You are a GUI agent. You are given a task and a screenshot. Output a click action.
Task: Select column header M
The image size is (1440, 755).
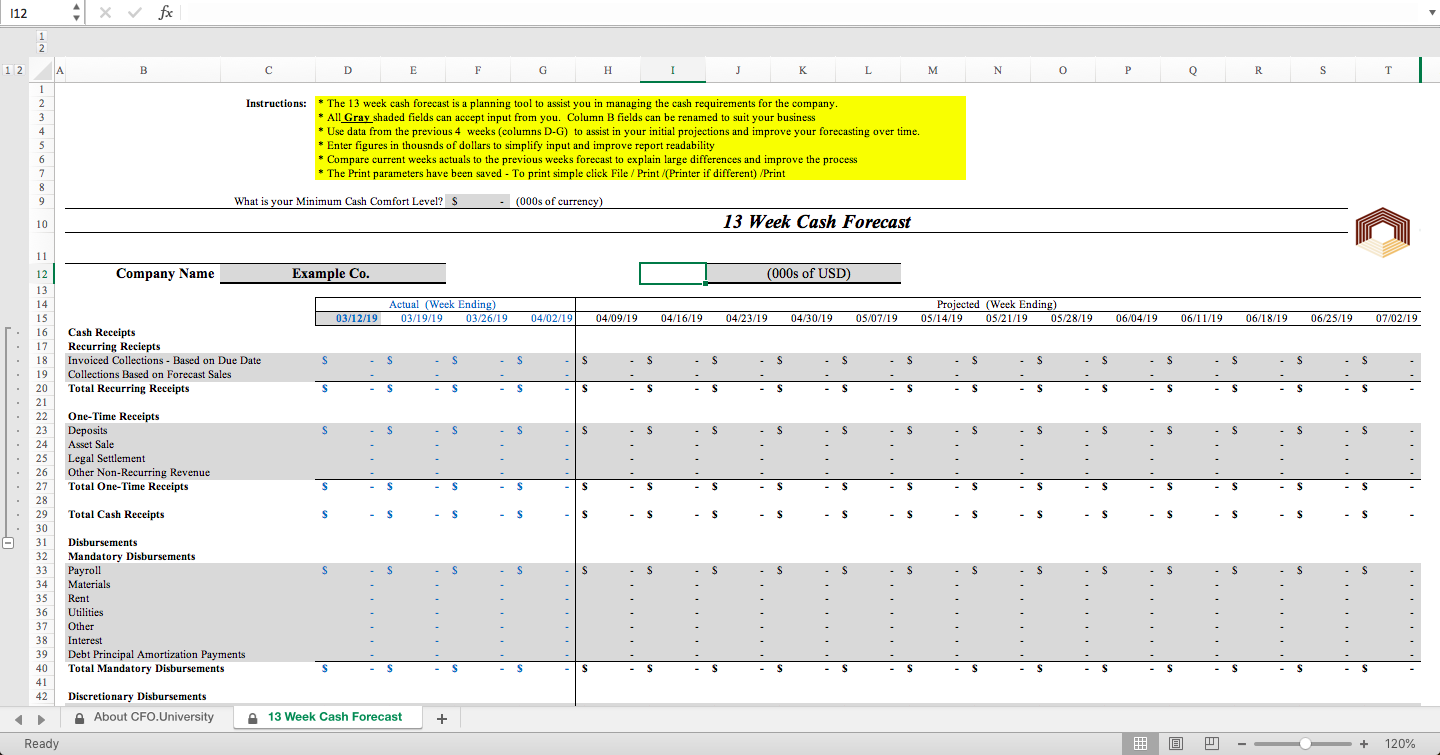[933, 70]
